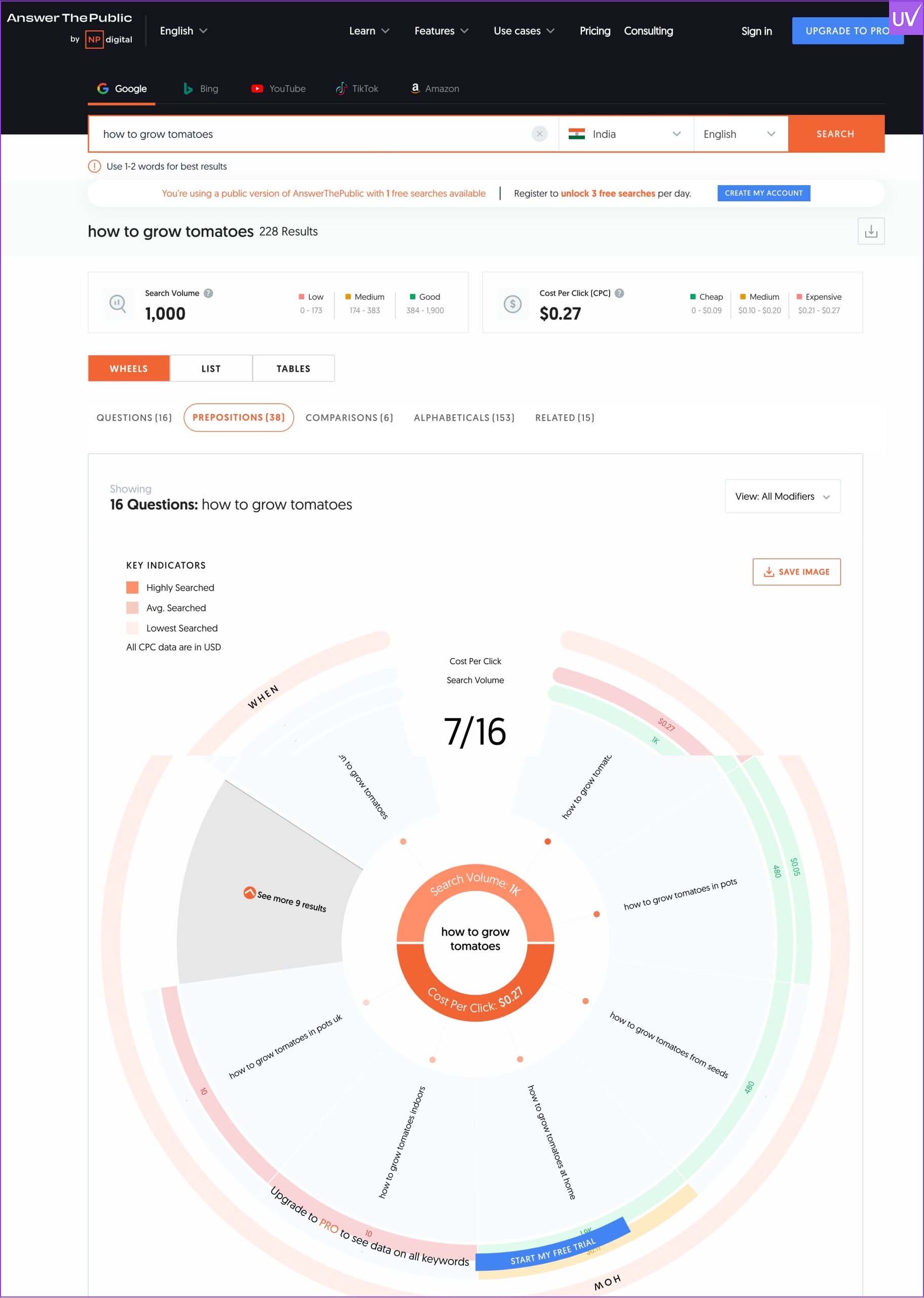Click the search volume magnifier chart icon

pos(118,304)
